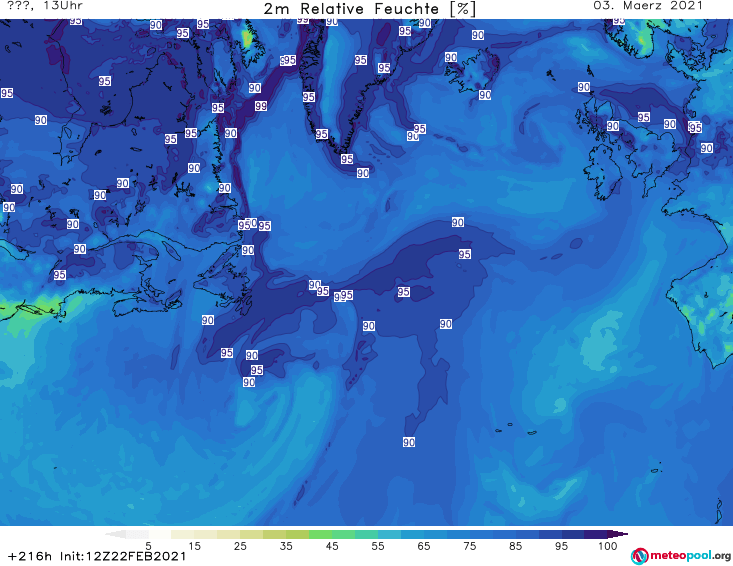Screen dimensions: 733x566
Task: Click the colorbar label "5"
Action: [x=148, y=545]
